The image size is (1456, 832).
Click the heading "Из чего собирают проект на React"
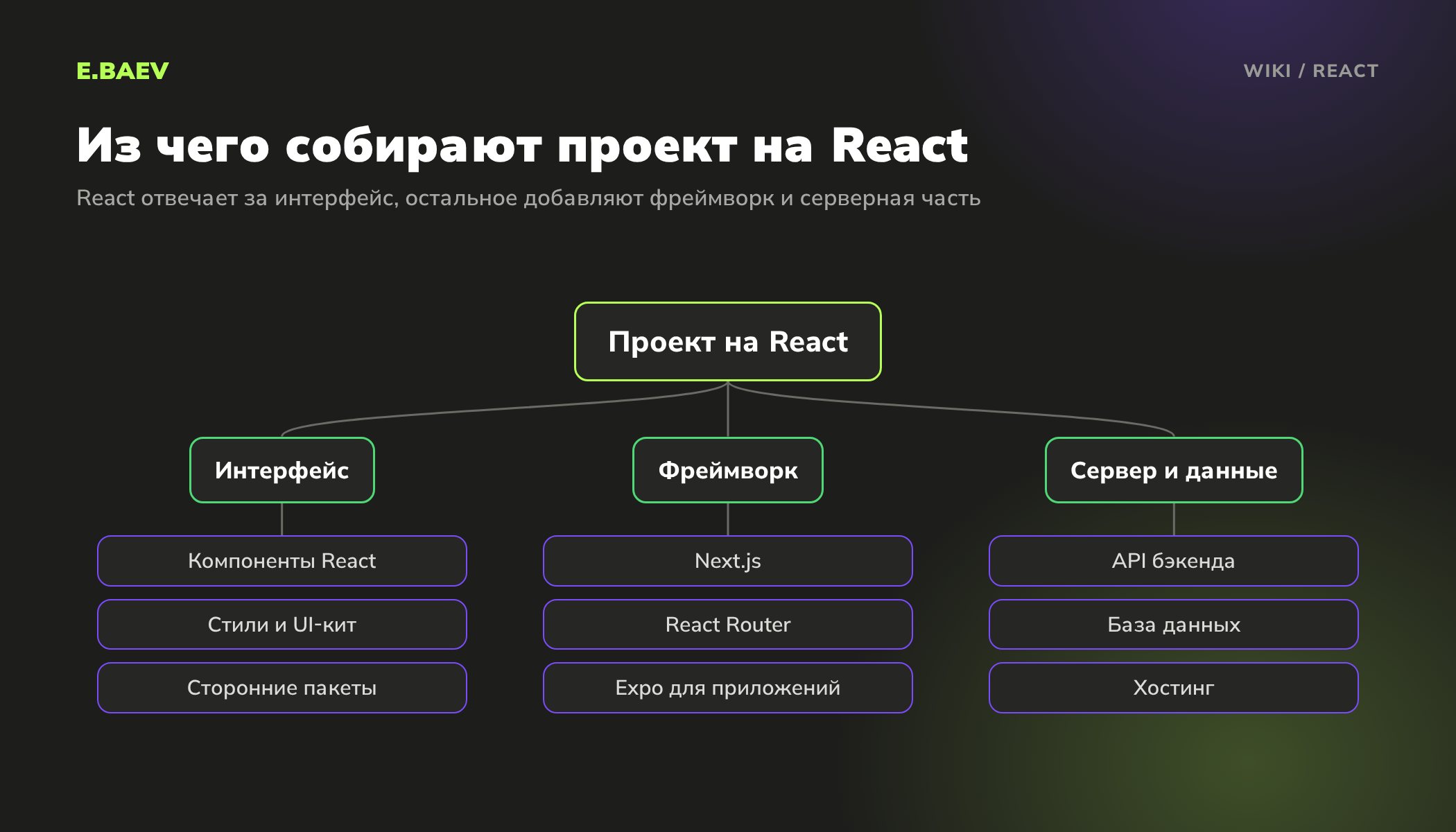click(x=522, y=146)
